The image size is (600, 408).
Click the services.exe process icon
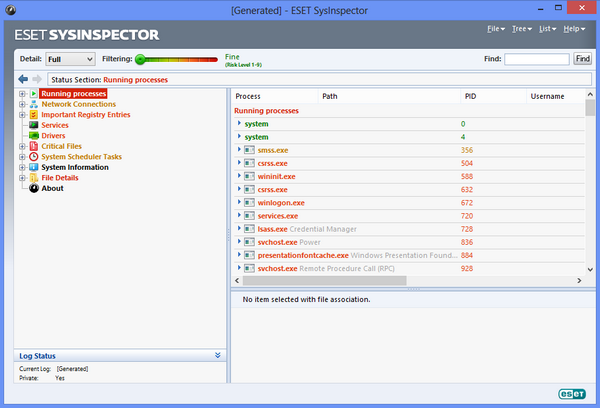point(249,216)
